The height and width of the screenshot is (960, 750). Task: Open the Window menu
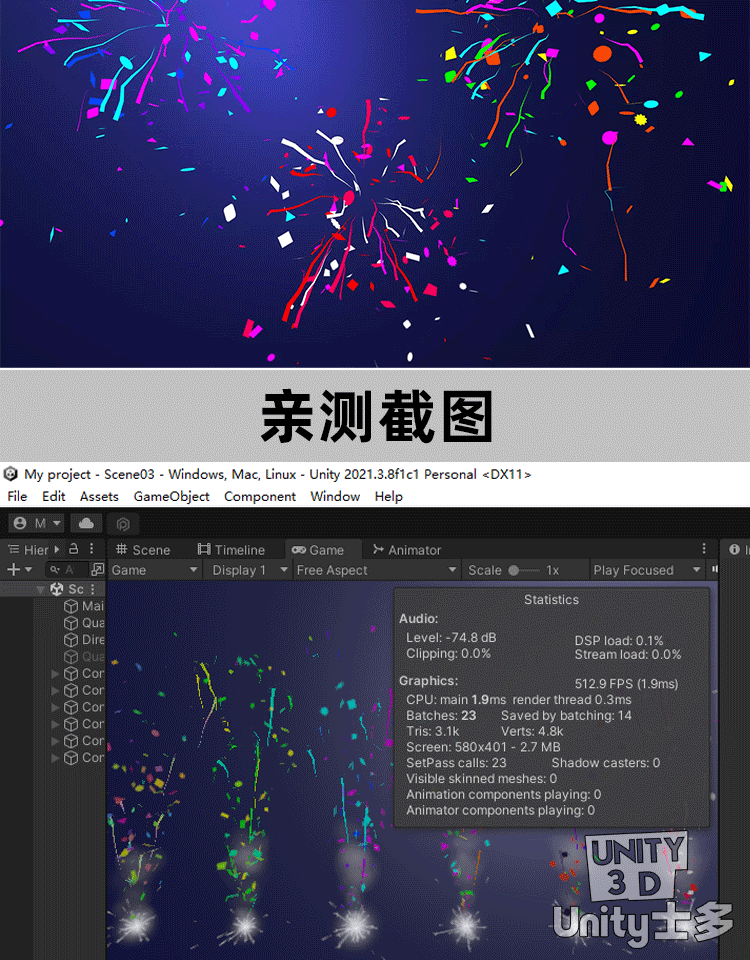pyautogui.click(x=335, y=497)
